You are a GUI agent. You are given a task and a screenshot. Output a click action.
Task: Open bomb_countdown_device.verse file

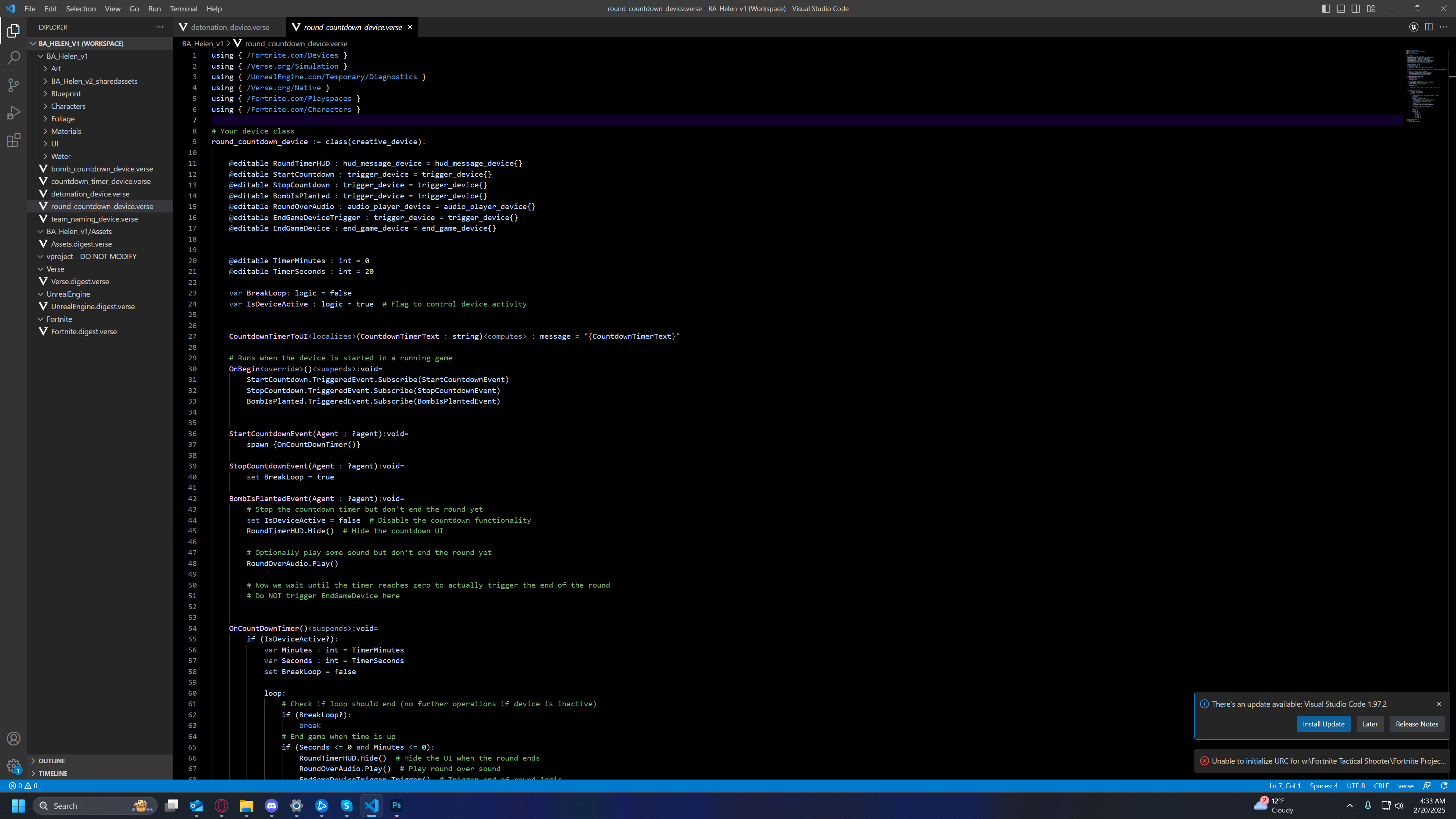click(x=102, y=169)
